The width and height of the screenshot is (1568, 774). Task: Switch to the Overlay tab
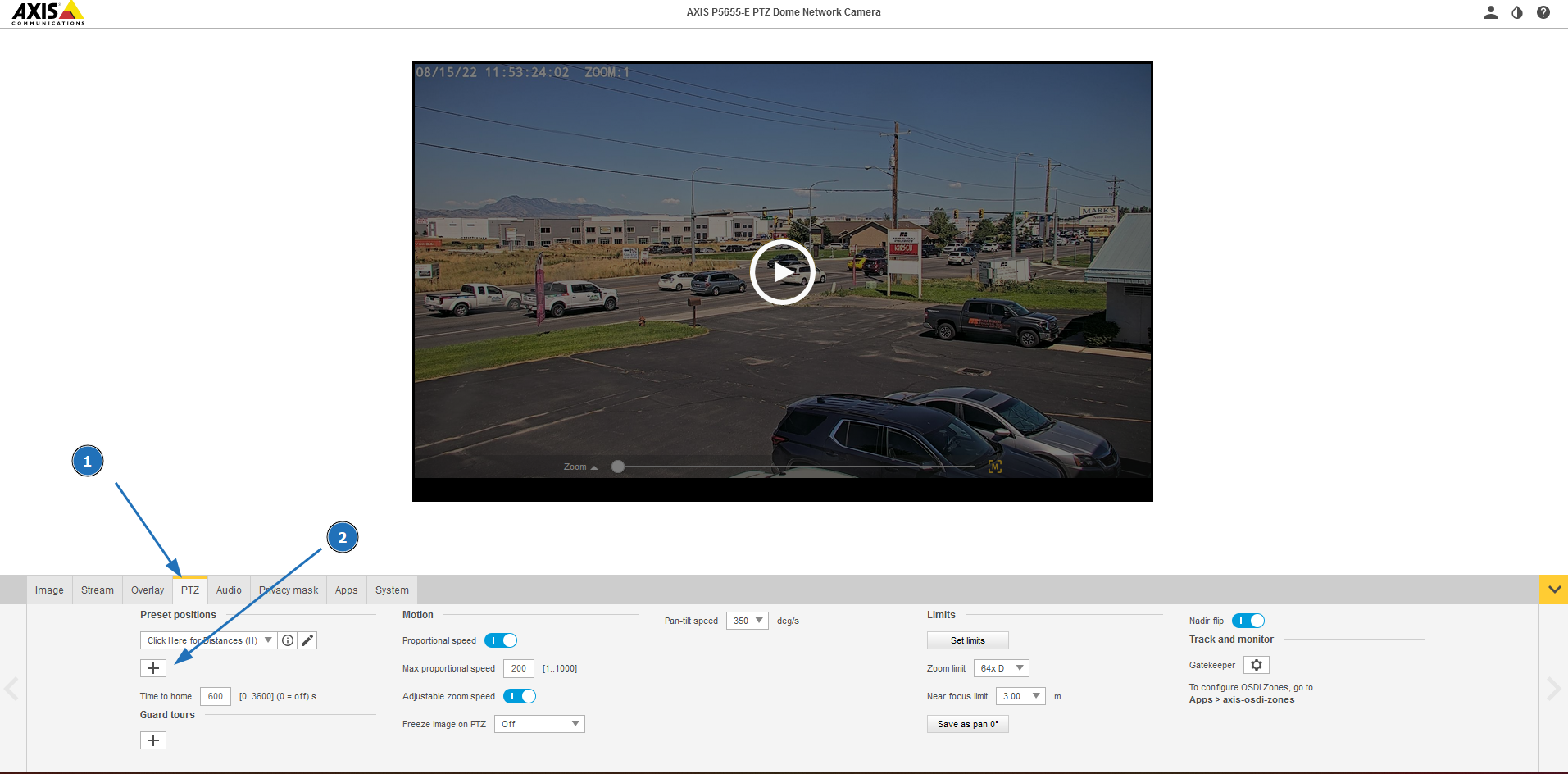pyautogui.click(x=148, y=590)
